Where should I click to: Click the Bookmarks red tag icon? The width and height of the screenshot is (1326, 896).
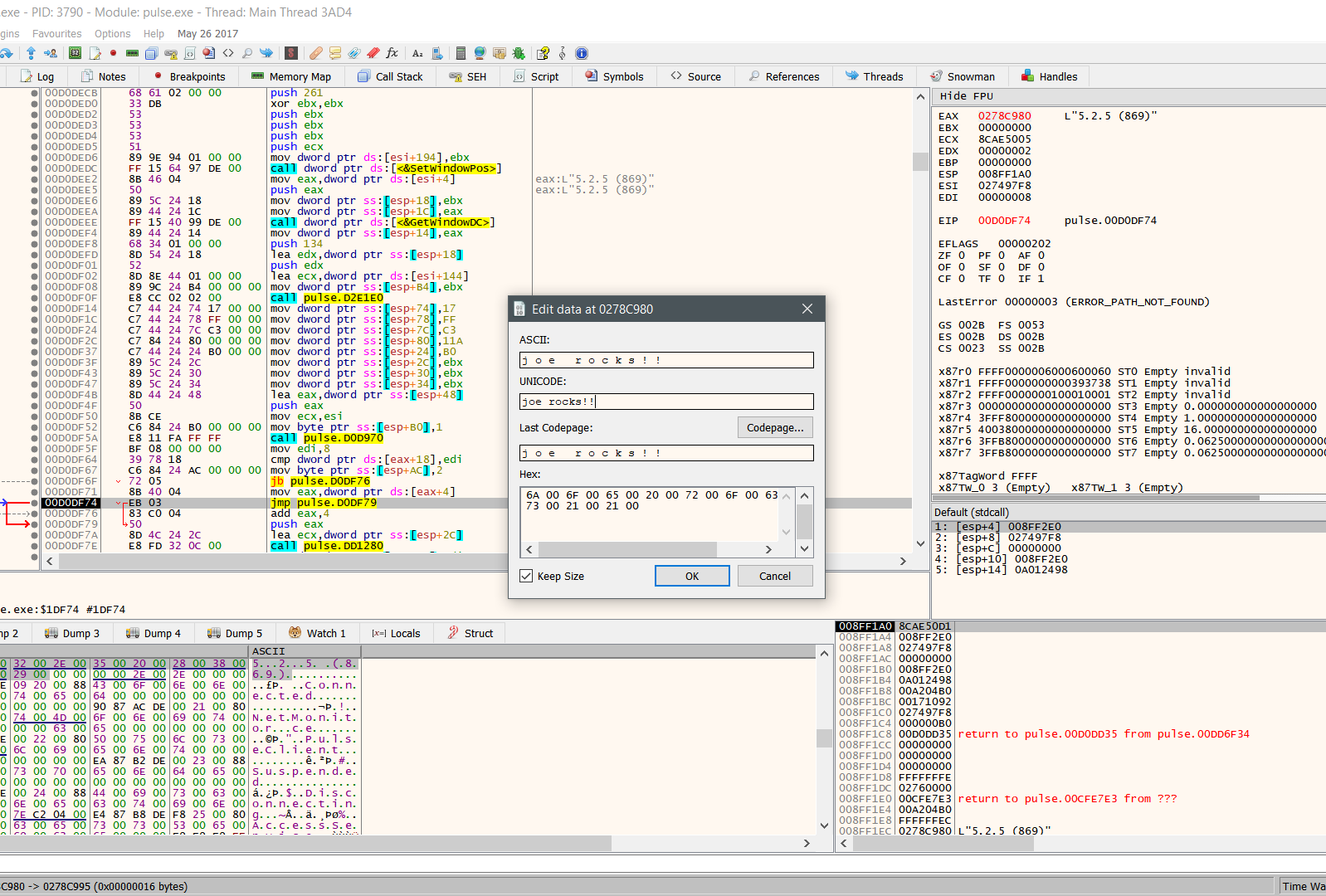point(373,53)
